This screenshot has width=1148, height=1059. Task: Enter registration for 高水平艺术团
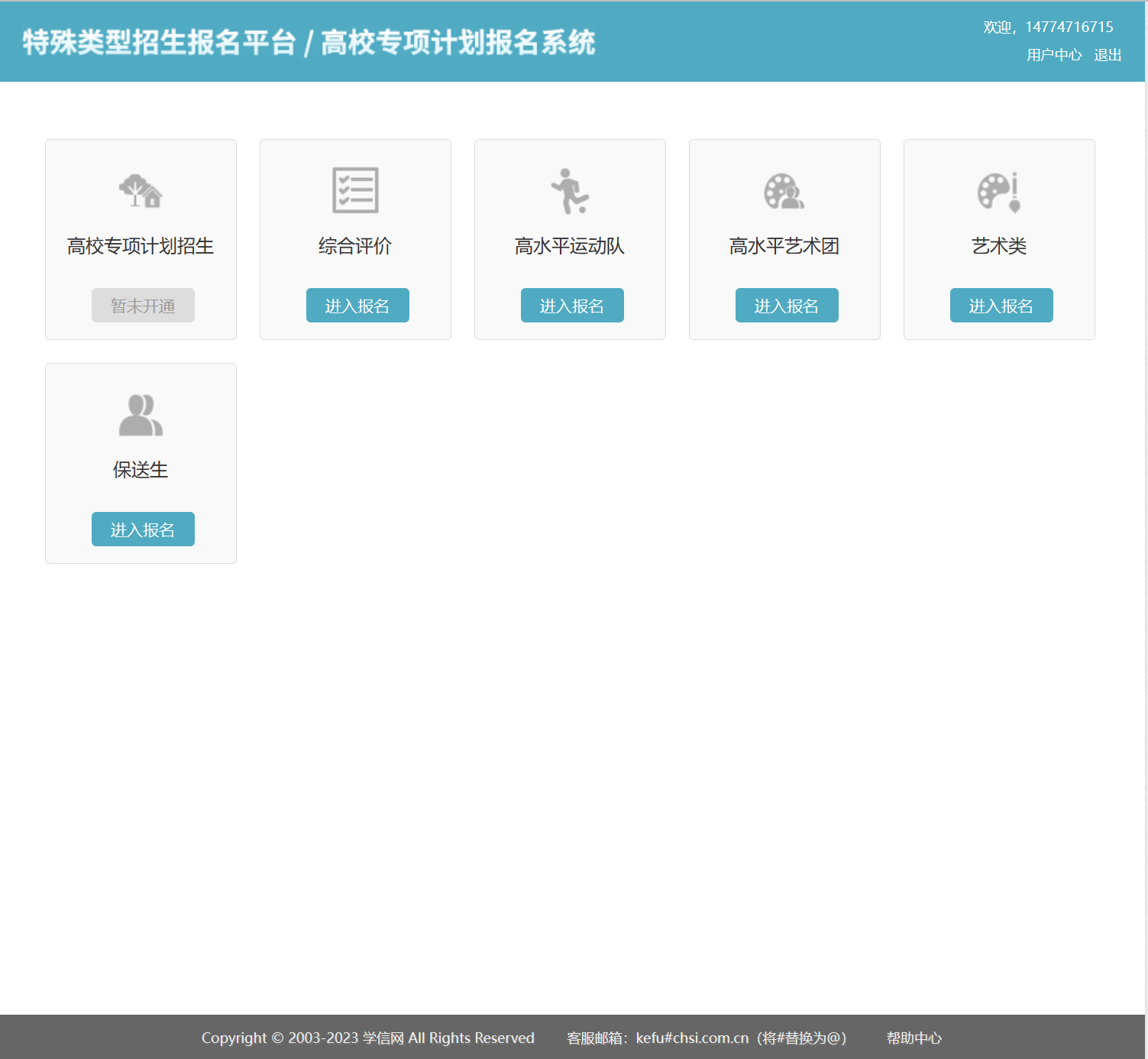[787, 306]
